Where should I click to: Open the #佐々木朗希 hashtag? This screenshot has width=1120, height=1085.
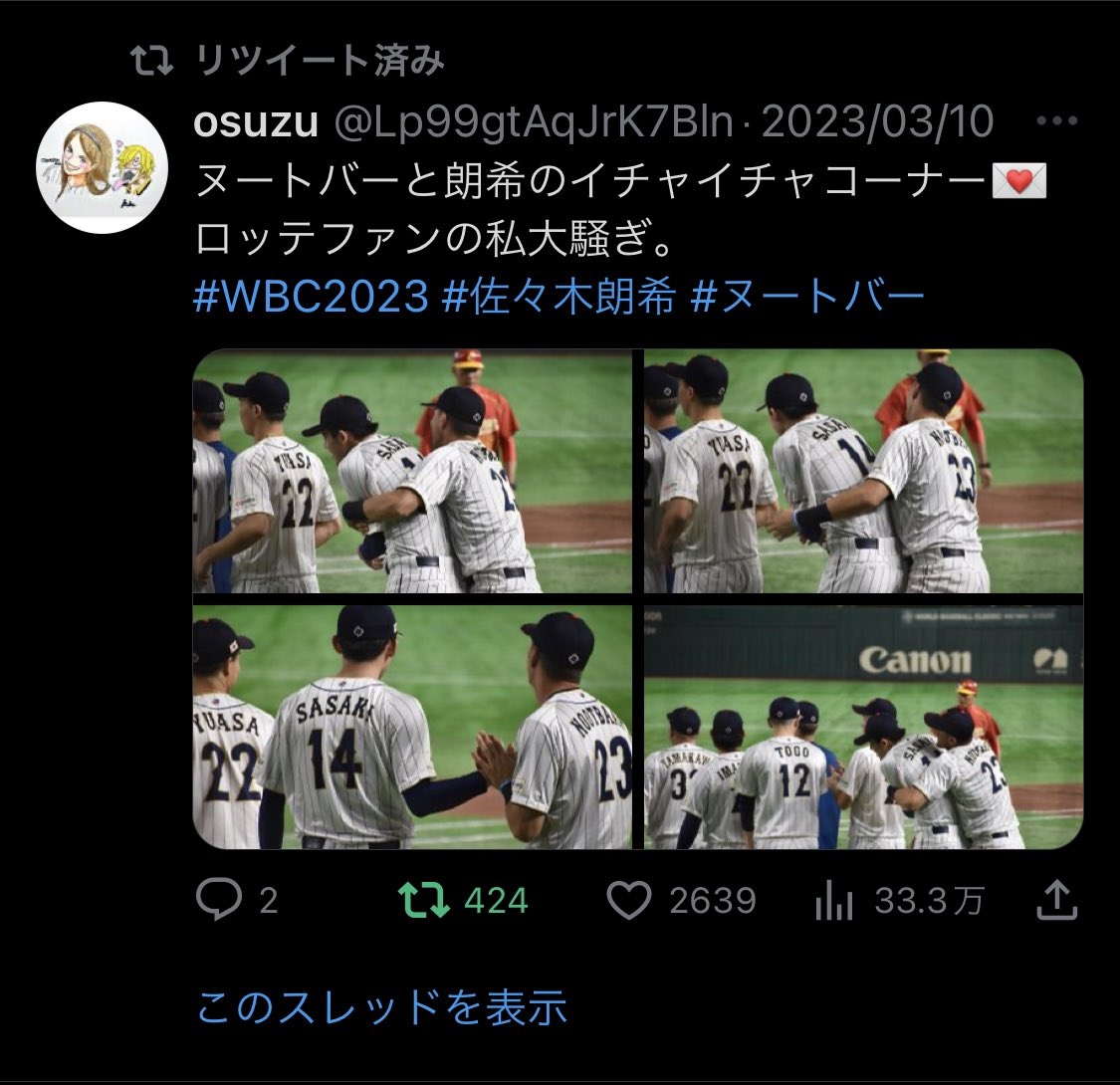559,296
